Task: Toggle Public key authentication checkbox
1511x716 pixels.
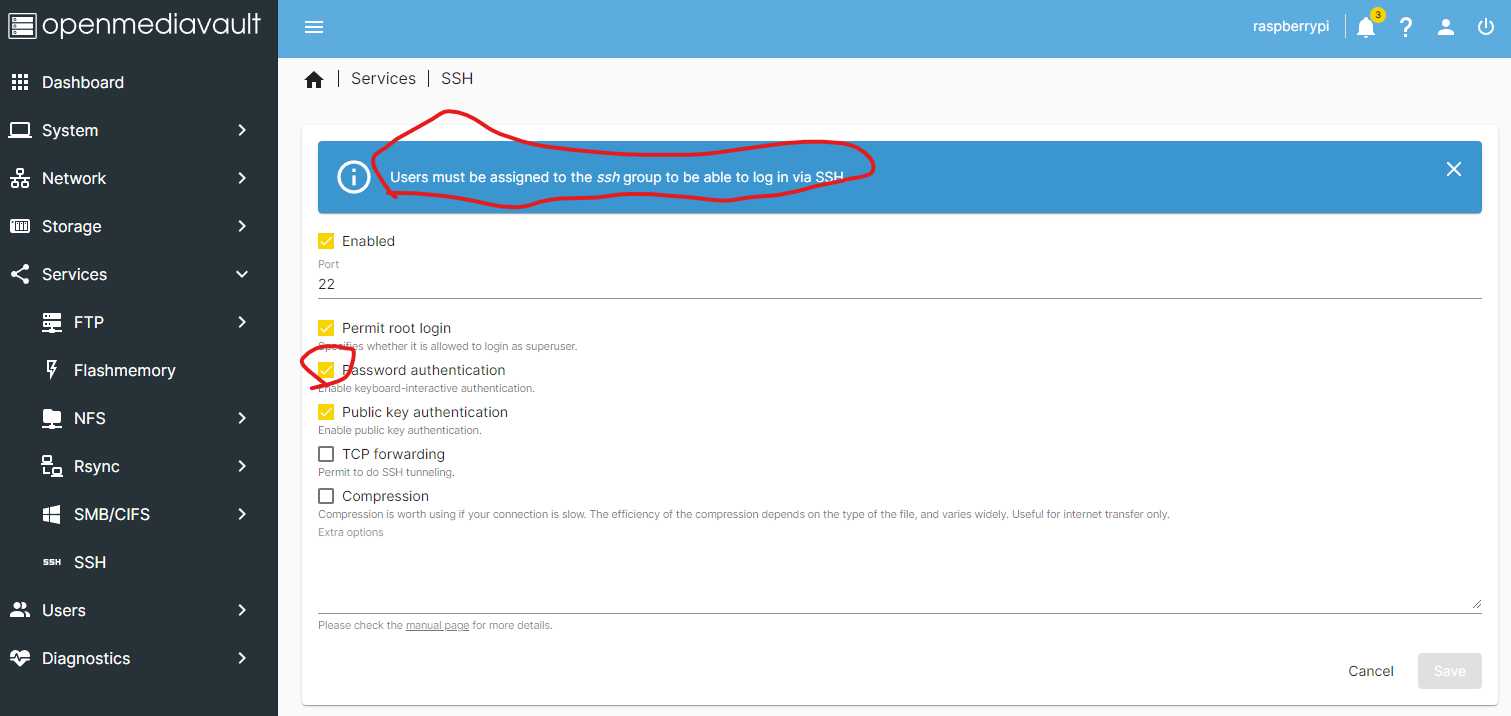Action: [x=326, y=412]
